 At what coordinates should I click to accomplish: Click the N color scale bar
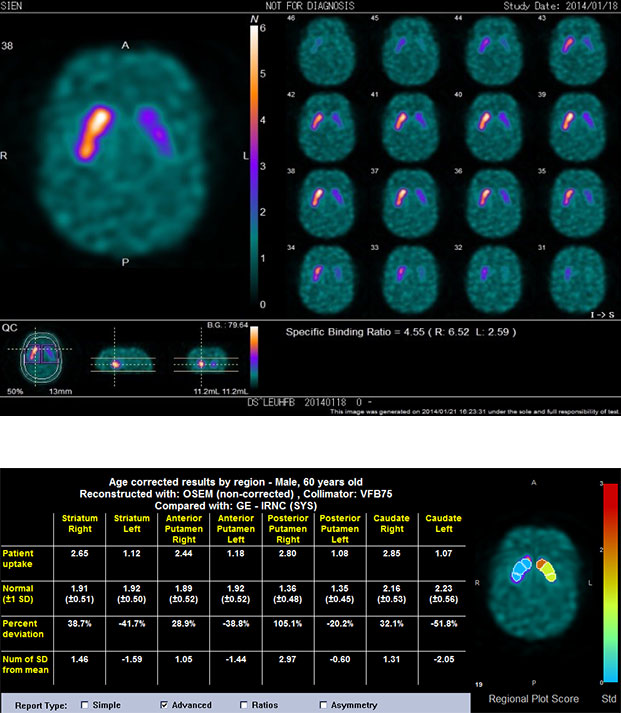coord(254,166)
